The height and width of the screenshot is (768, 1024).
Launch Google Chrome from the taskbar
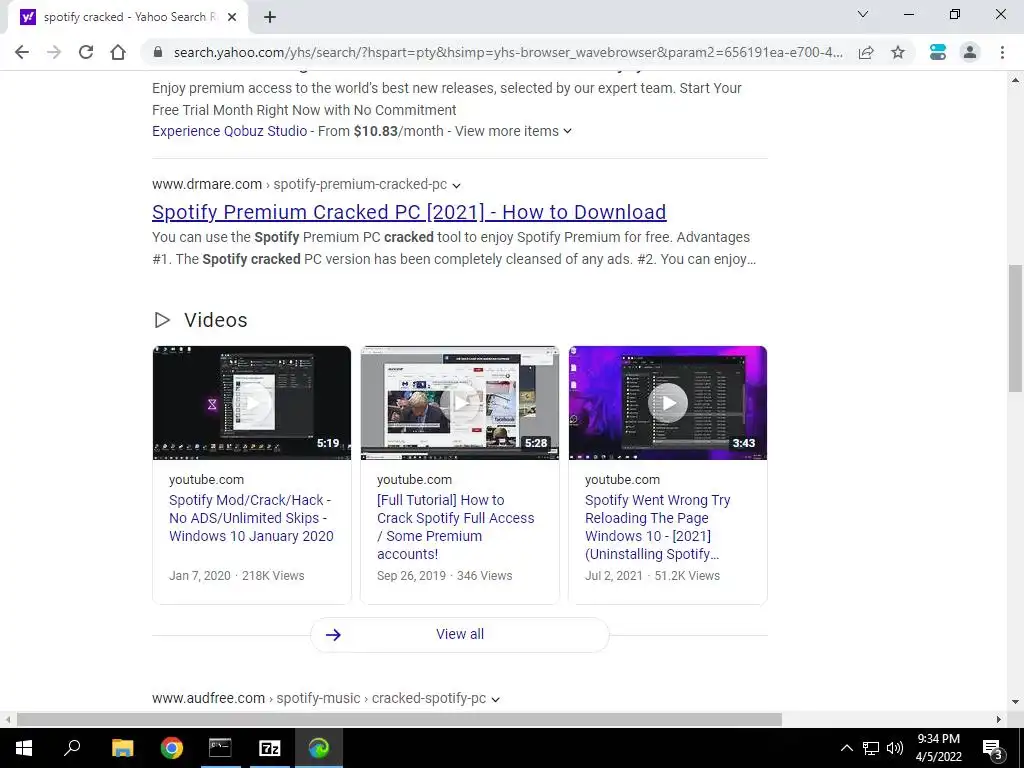tap(172, 748)
